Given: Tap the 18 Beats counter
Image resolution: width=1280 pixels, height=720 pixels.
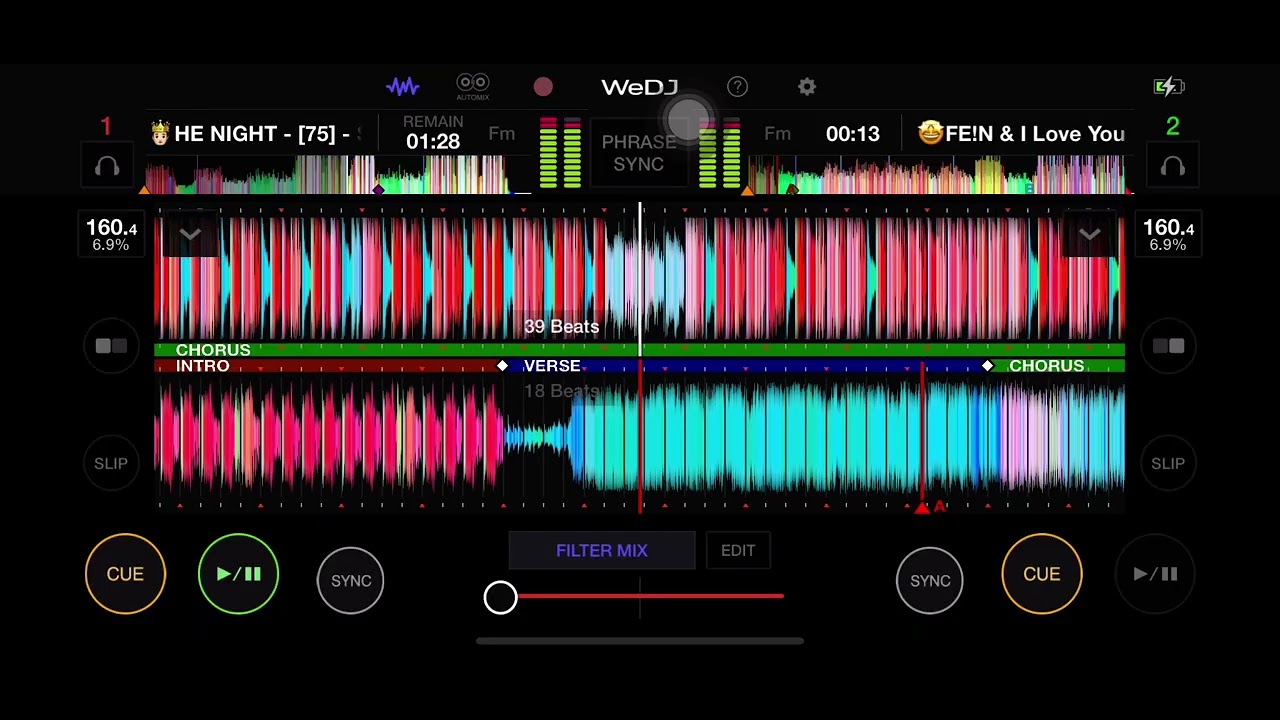Looking at the screenshot, I should (561, 391).
